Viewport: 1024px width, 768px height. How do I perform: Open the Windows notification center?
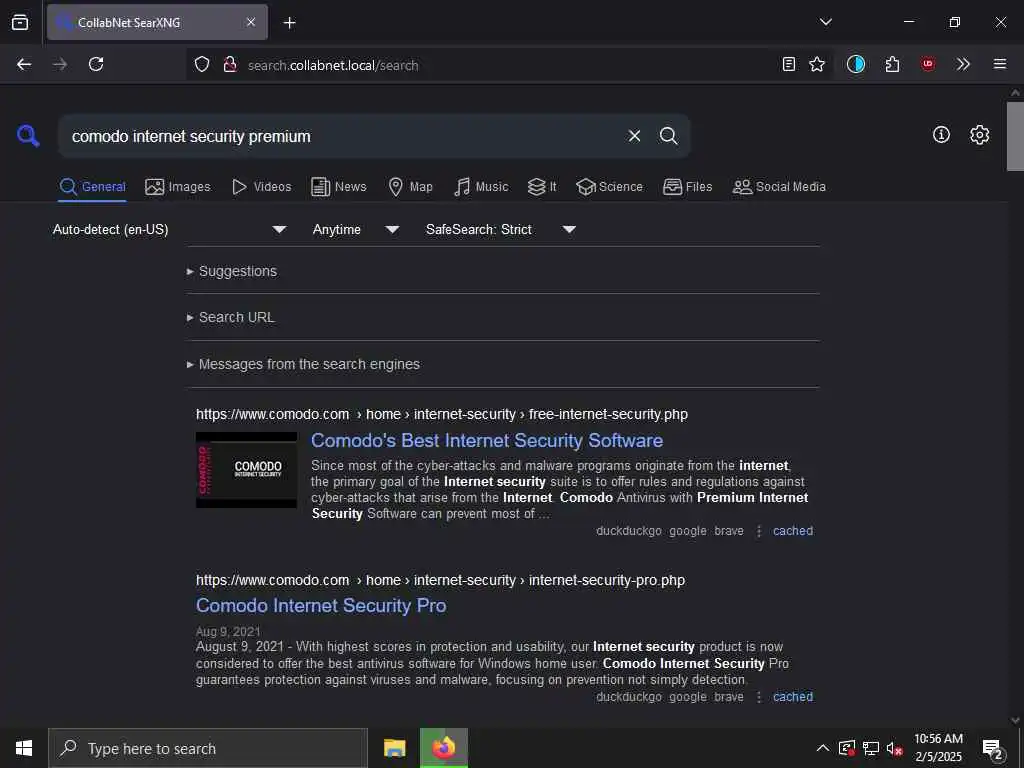(x=993, y=749)
